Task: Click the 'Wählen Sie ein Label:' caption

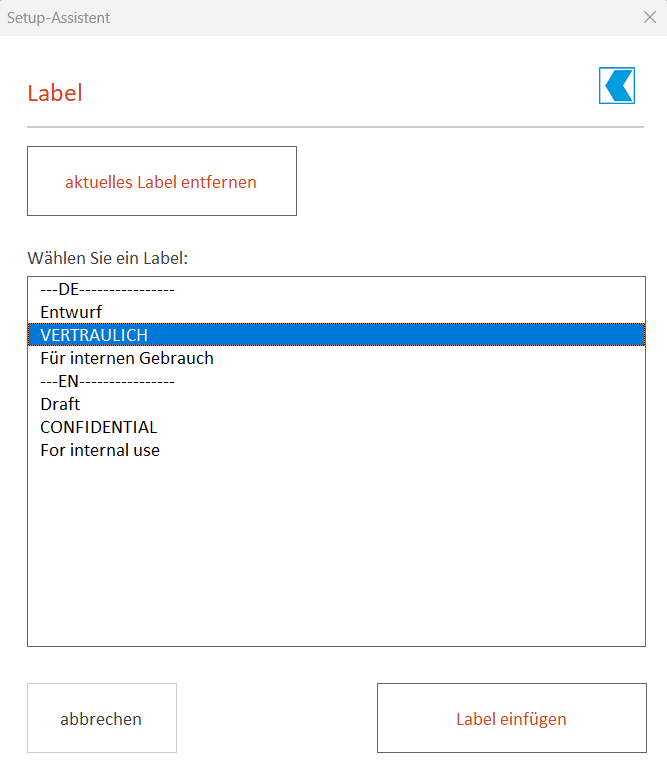Action: pos(107,258)
